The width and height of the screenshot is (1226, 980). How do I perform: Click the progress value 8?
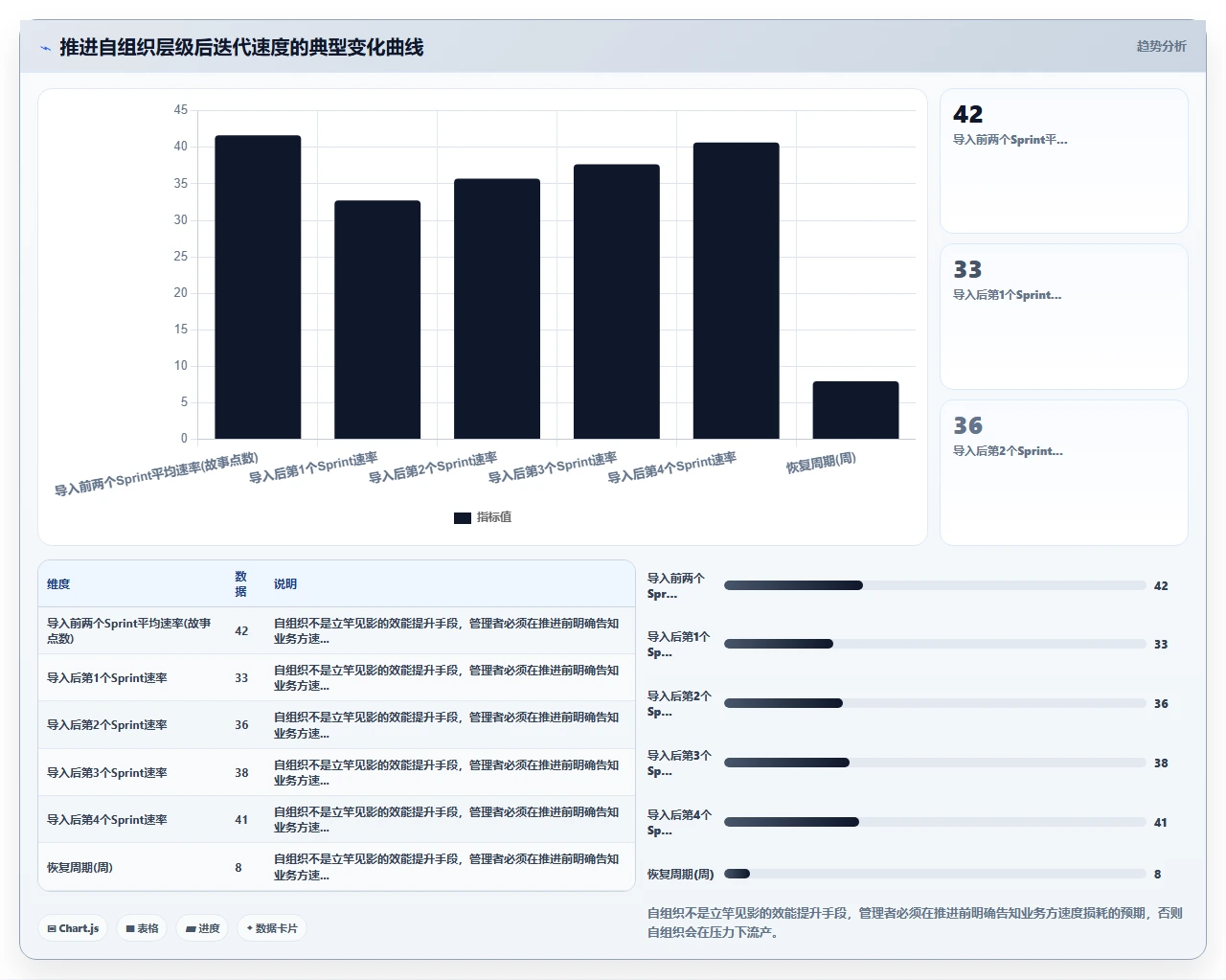tap(1158, 874)
